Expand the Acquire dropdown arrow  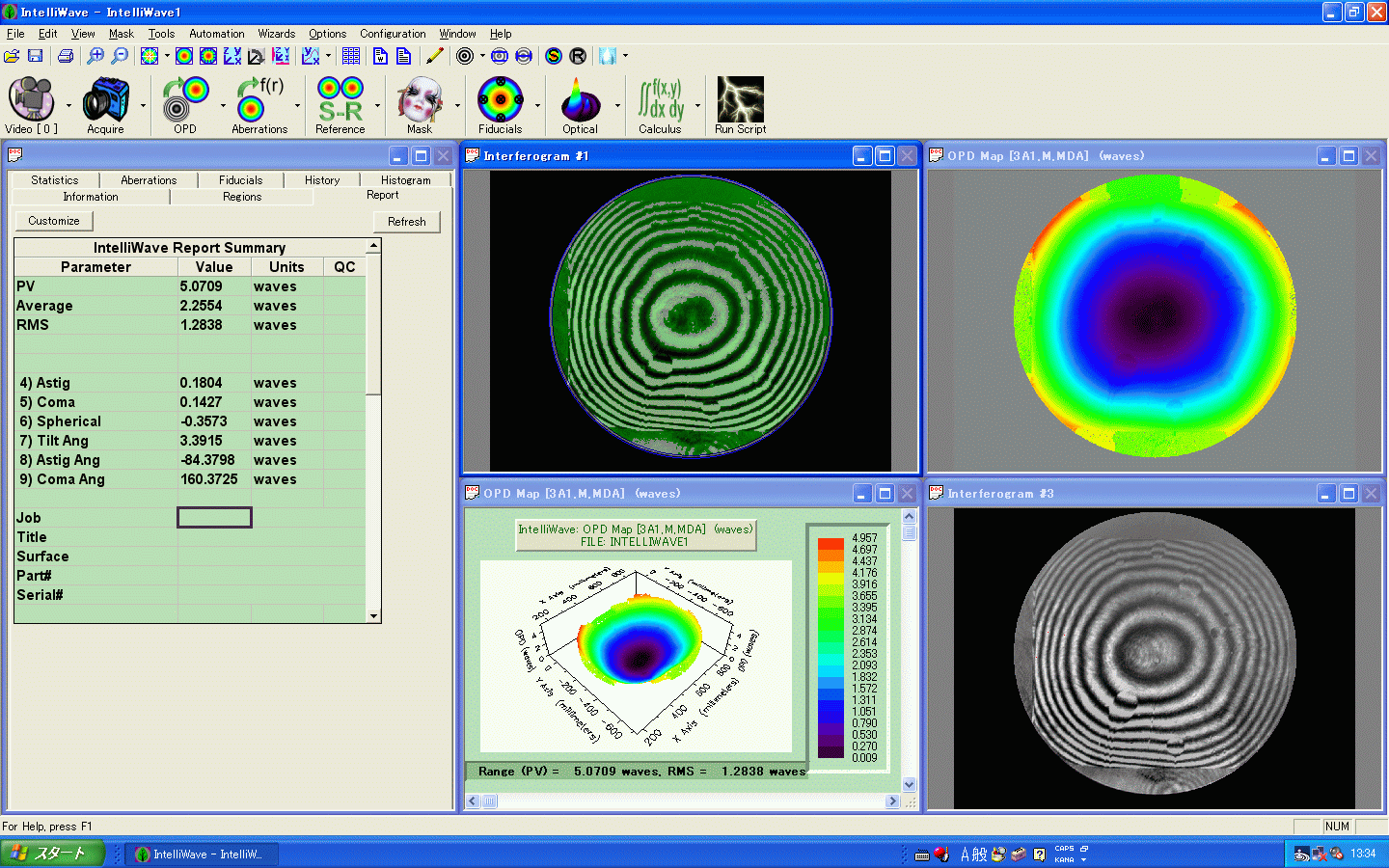click(x=143, y=105)
